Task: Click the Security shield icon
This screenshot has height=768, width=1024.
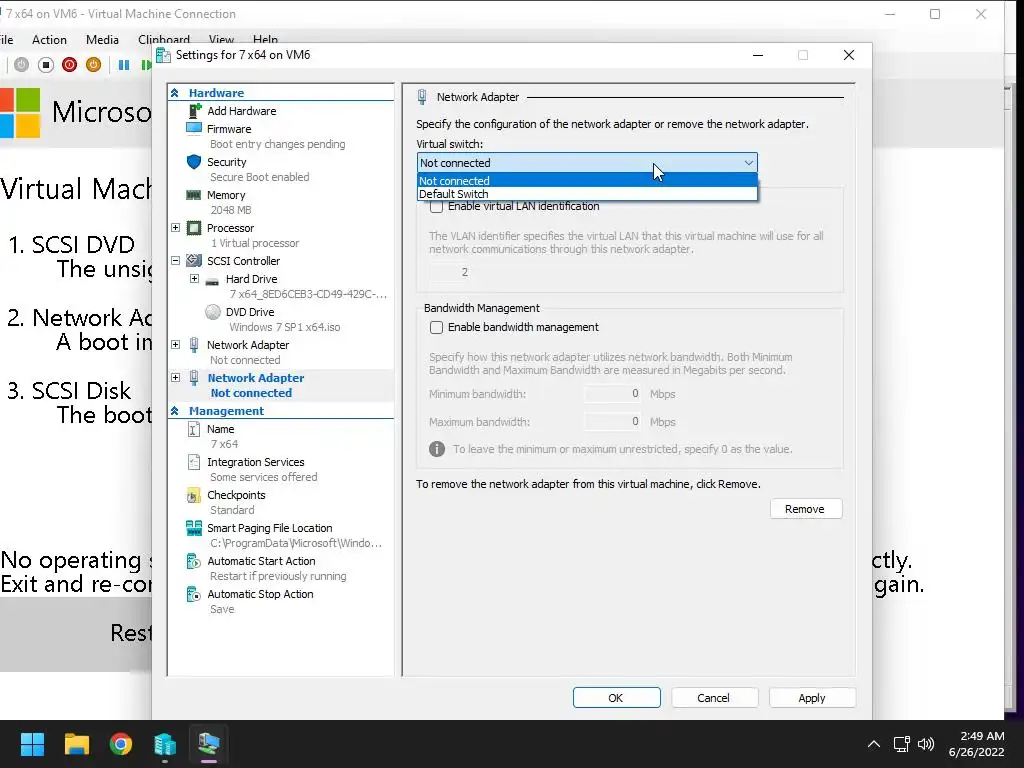Action: coord(194,161)
